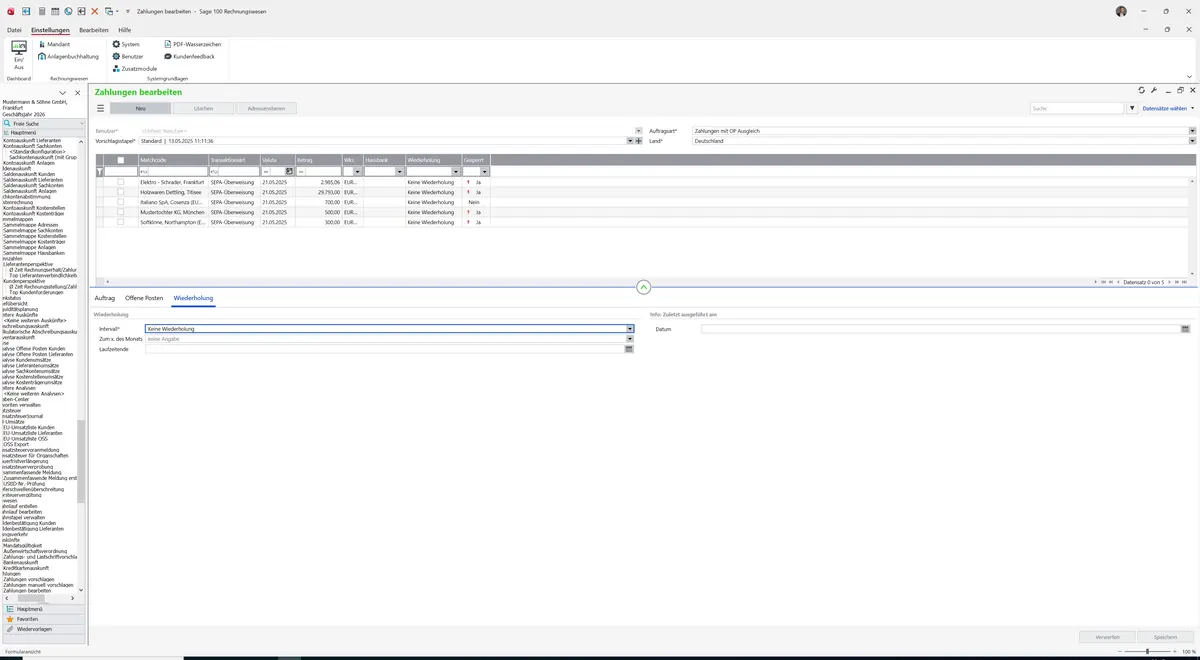Click the red X icon in quick access toolbar
1200x660 pixels.
click(x=95, y=10)
